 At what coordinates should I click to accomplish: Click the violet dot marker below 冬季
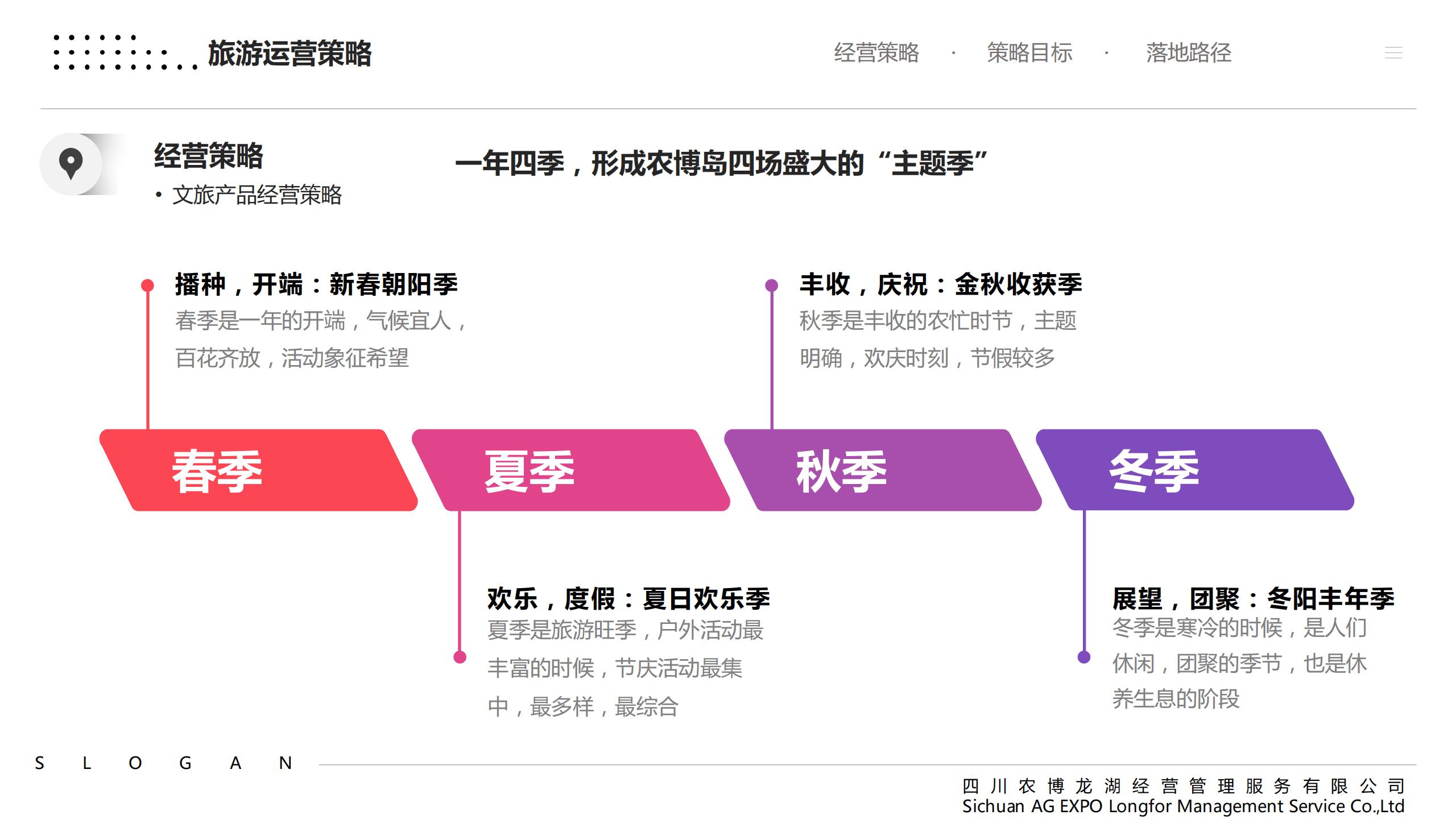coord(1084,657)
